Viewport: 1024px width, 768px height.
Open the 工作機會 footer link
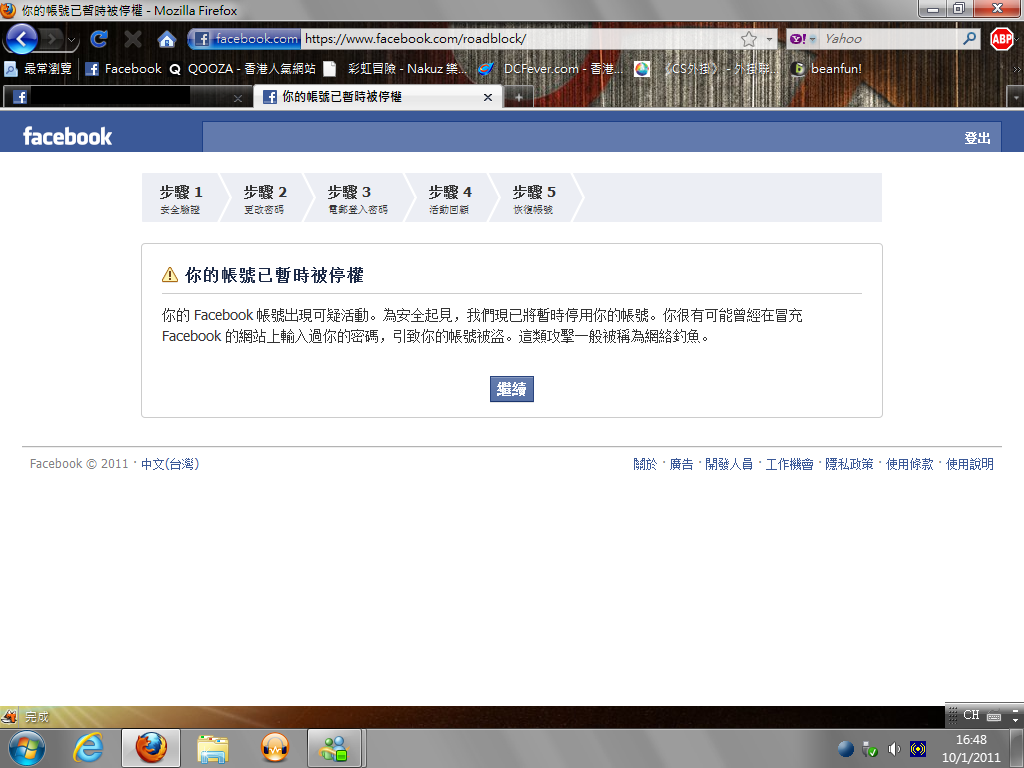[789, 464]
